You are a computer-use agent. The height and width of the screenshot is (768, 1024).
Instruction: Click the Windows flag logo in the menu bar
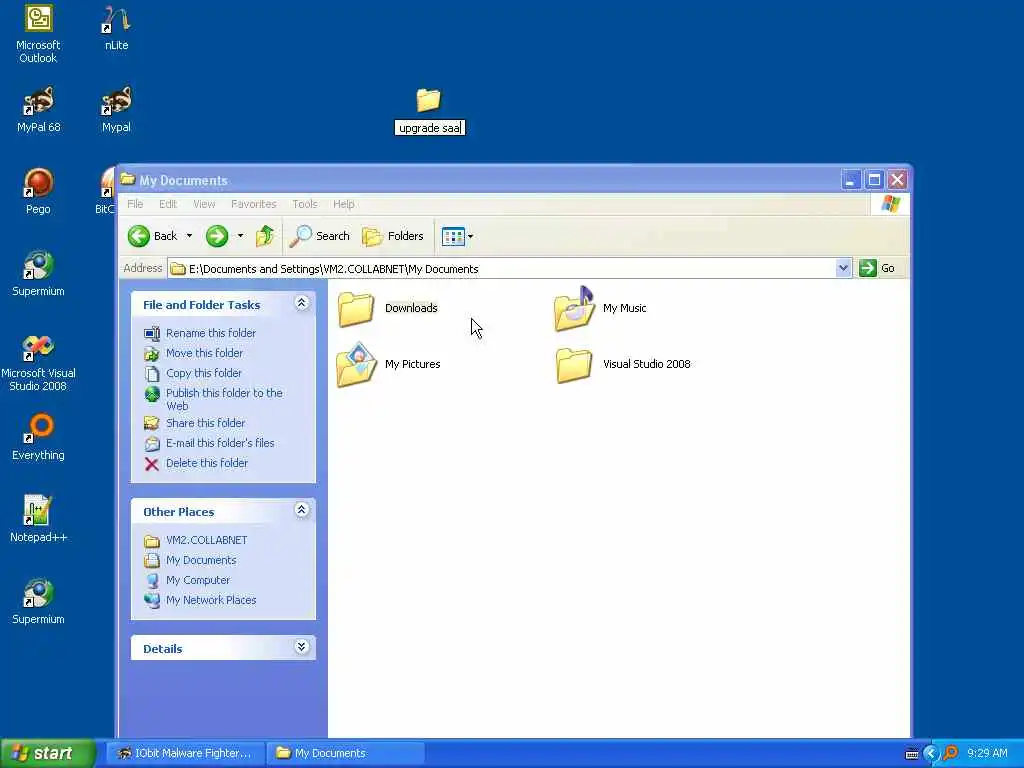pyautogui.click(x=890, y=204)
